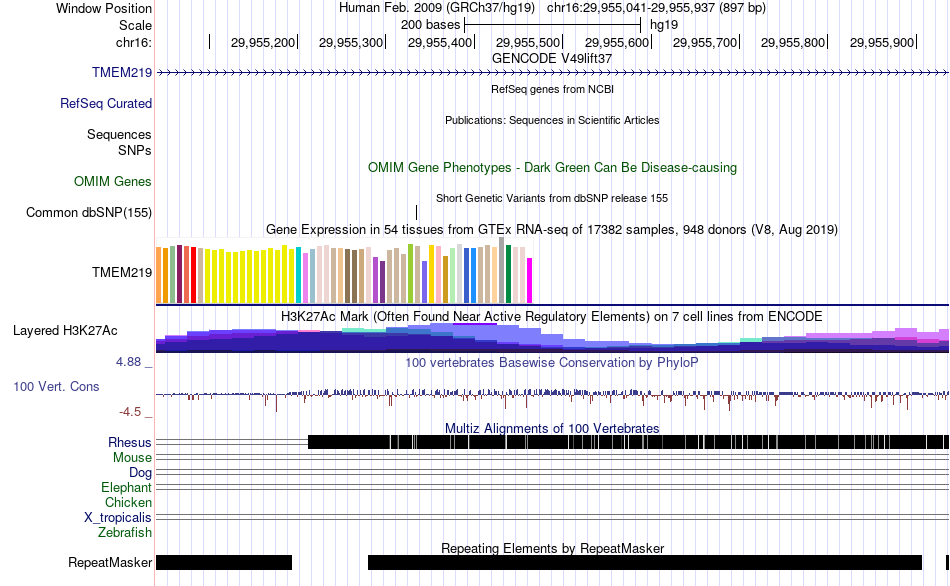Click the H3K27Ac layered signal graph
950x586 pixels.
pos(553,338)
